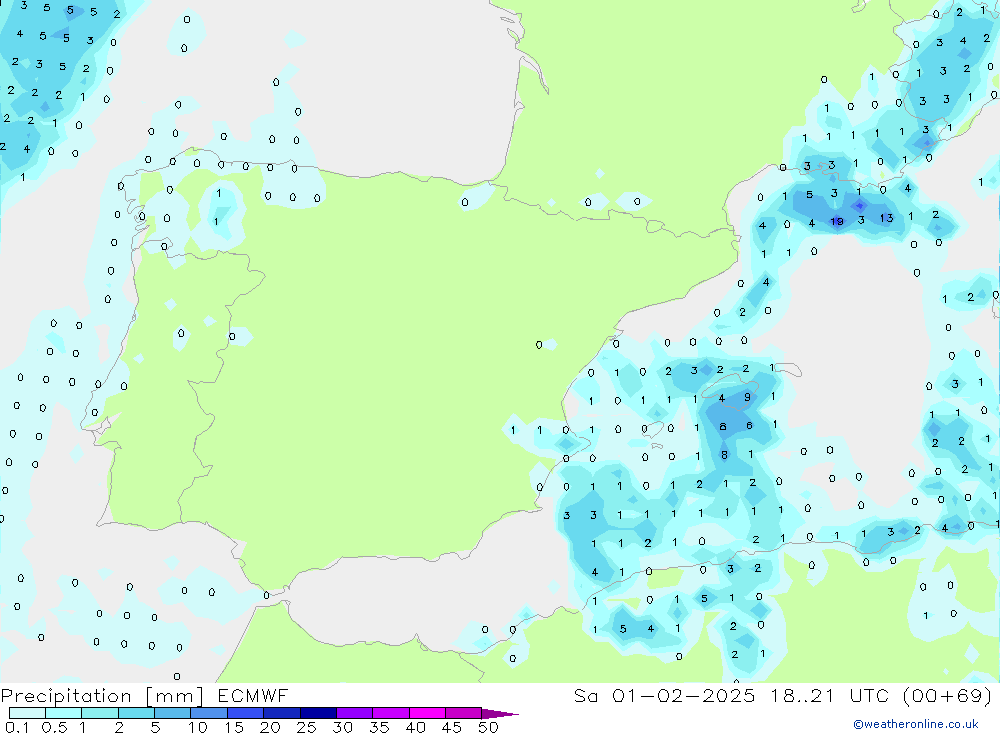The height and width of the screenshot is (733, 1000).
Task: Click the '45' legend scale label
Action: coord(452,727)
